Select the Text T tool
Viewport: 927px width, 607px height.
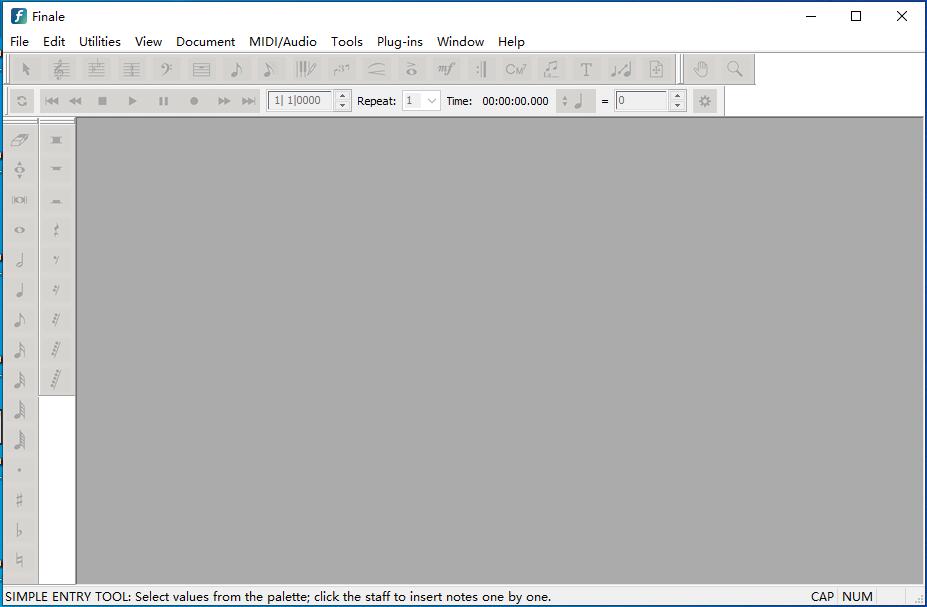[586, 69]
